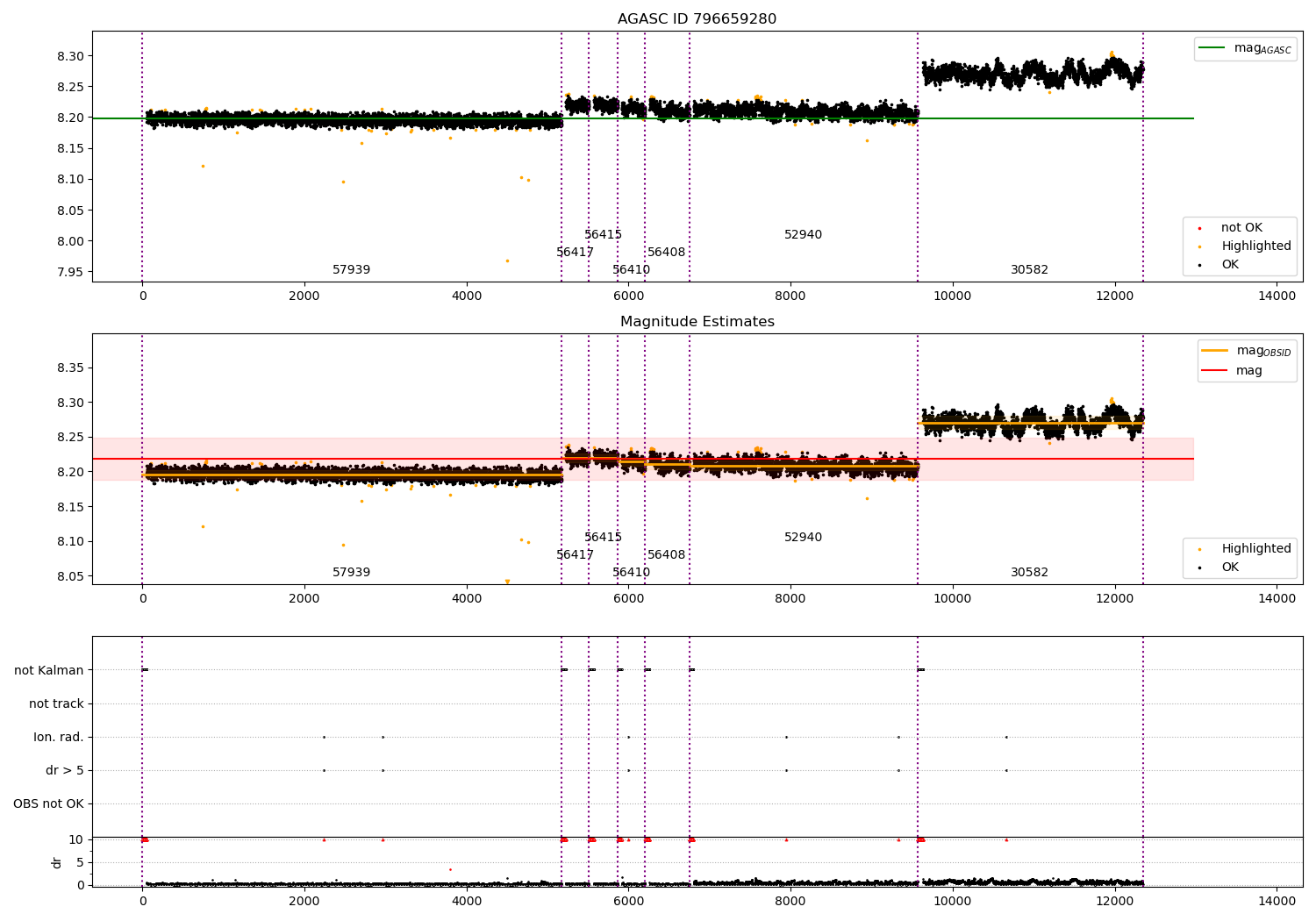Image resolution: width=1316 pixels, height=921 pixels.
Task: Click obsid label 56417 in the AGASC ID plot
Action: point(576,253)
